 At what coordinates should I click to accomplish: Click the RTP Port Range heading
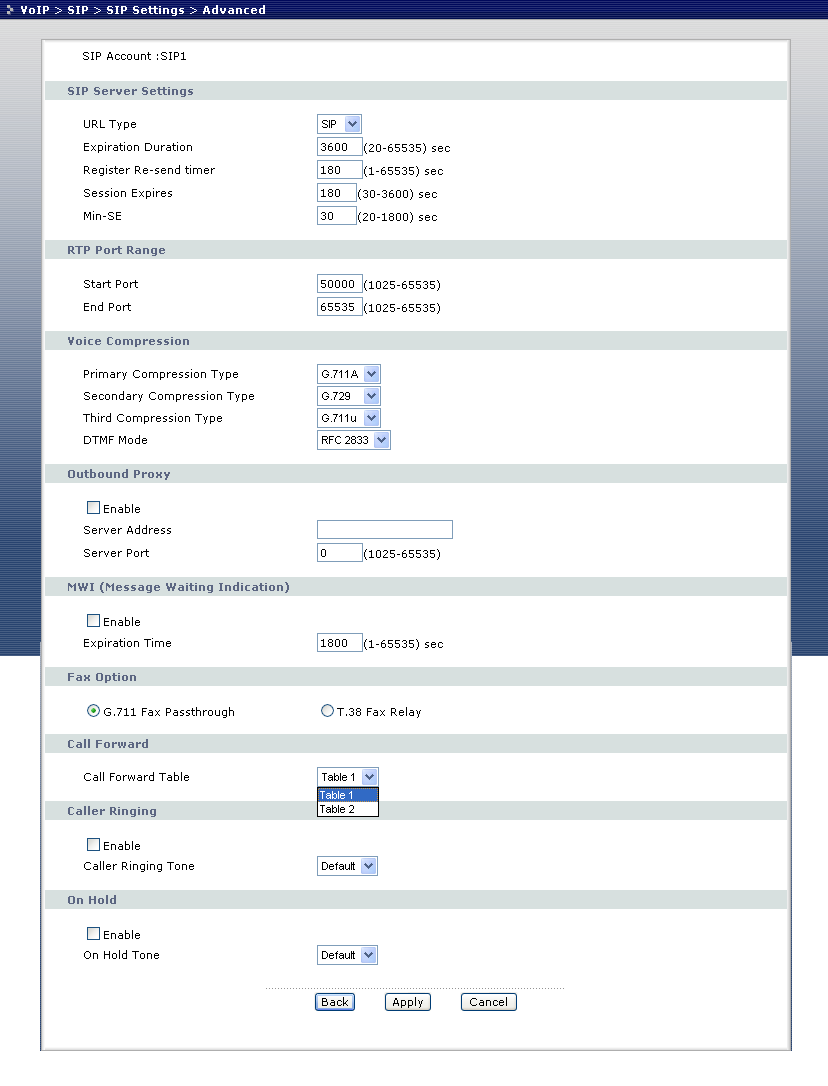pos(116,250)
